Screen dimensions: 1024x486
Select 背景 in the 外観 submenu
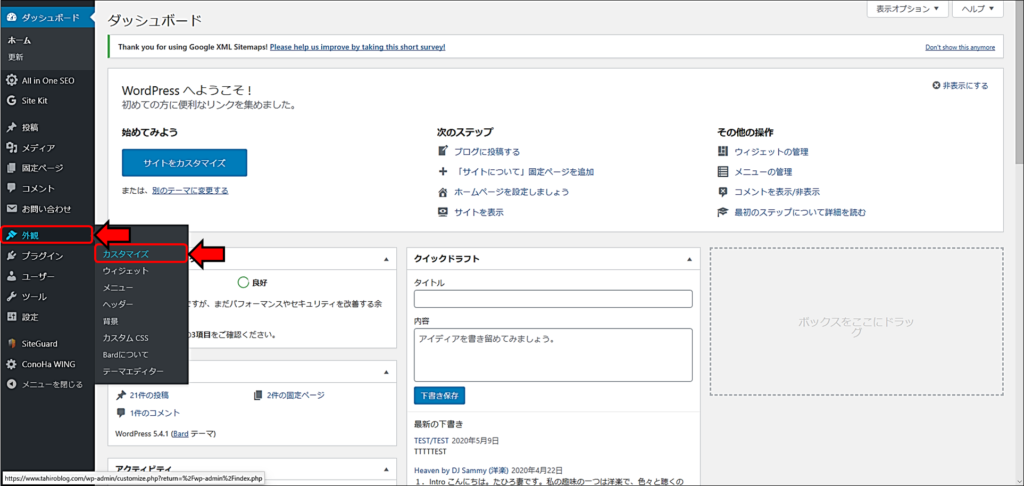(110, 321)
